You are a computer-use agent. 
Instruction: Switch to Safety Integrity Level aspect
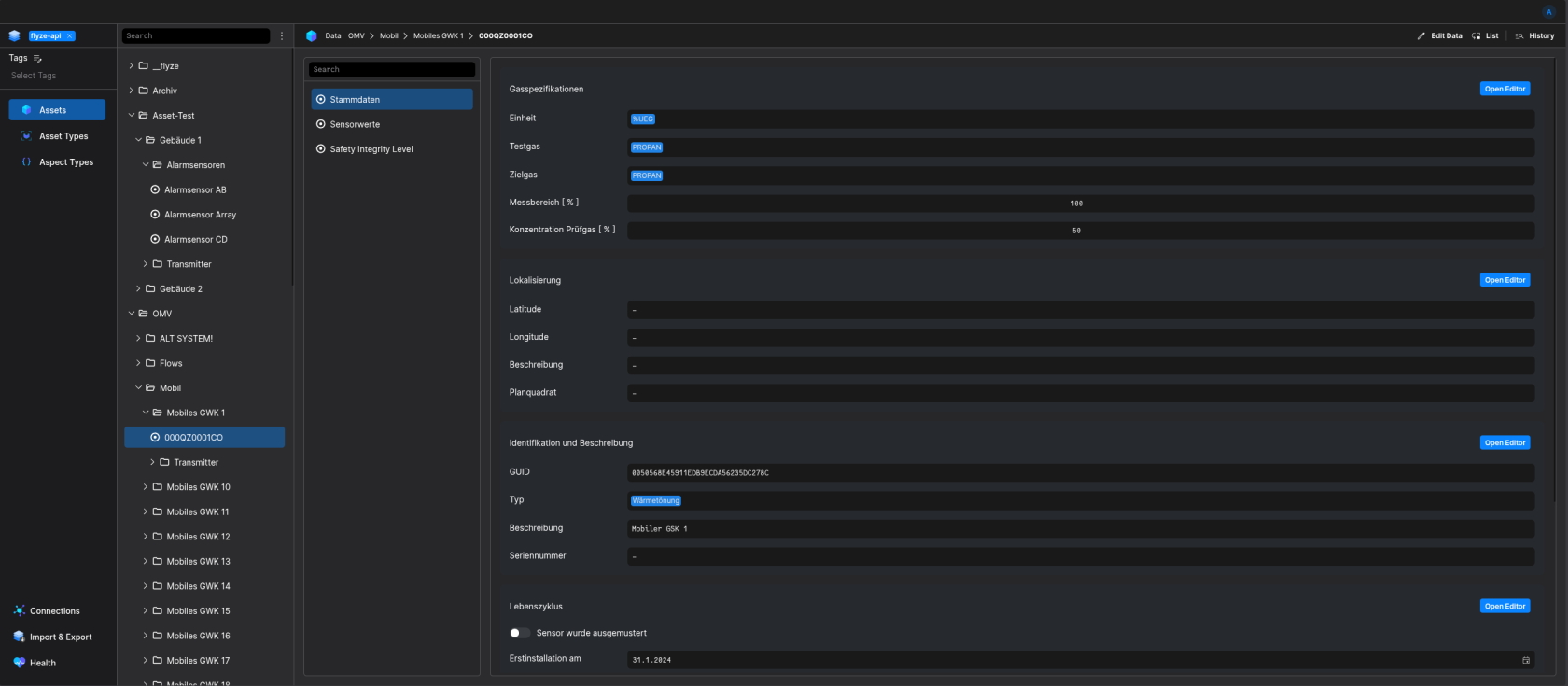(371, 149)
